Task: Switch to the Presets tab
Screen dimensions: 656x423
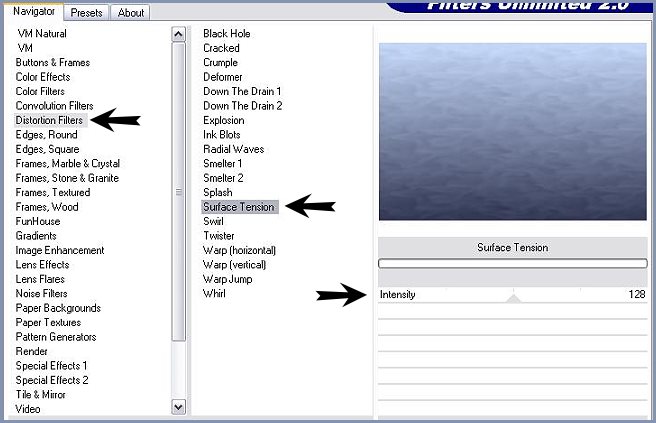Action: pyautogui.click(x=87, y=13)
